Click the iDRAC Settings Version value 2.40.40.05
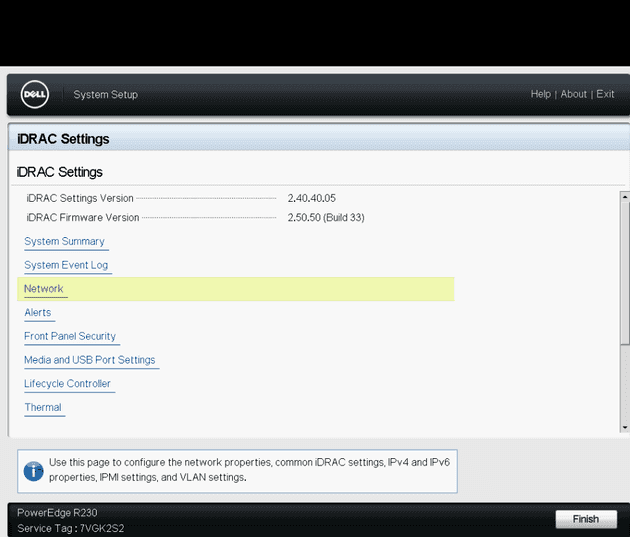The width and height of the screenshot is (630, 537). click(311, 198)
